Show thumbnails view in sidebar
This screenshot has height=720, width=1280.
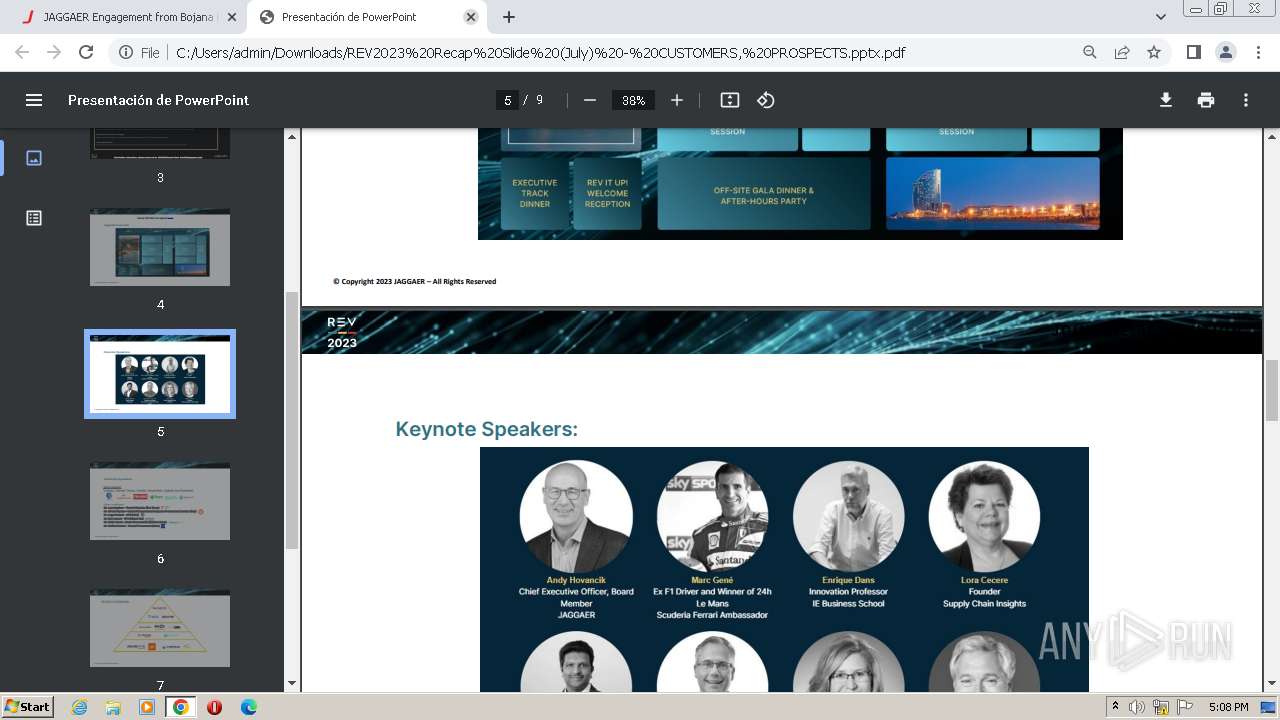(34, 158)
